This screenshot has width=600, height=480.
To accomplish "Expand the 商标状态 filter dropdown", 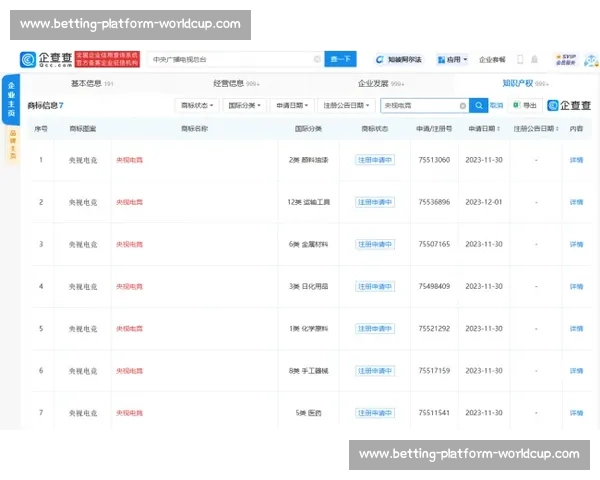I will point(197,105).
